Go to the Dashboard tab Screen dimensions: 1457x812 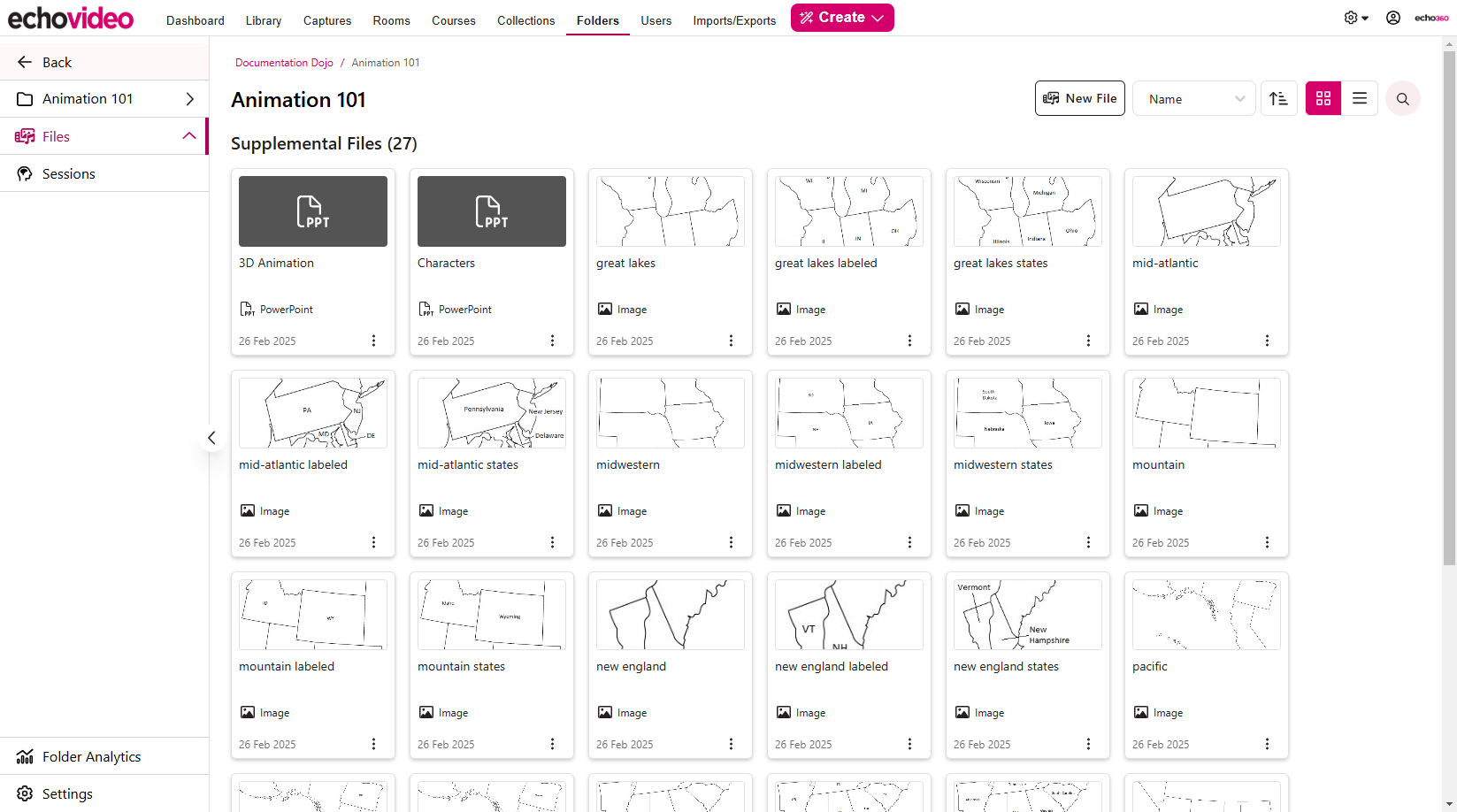[x=196, y=20]
